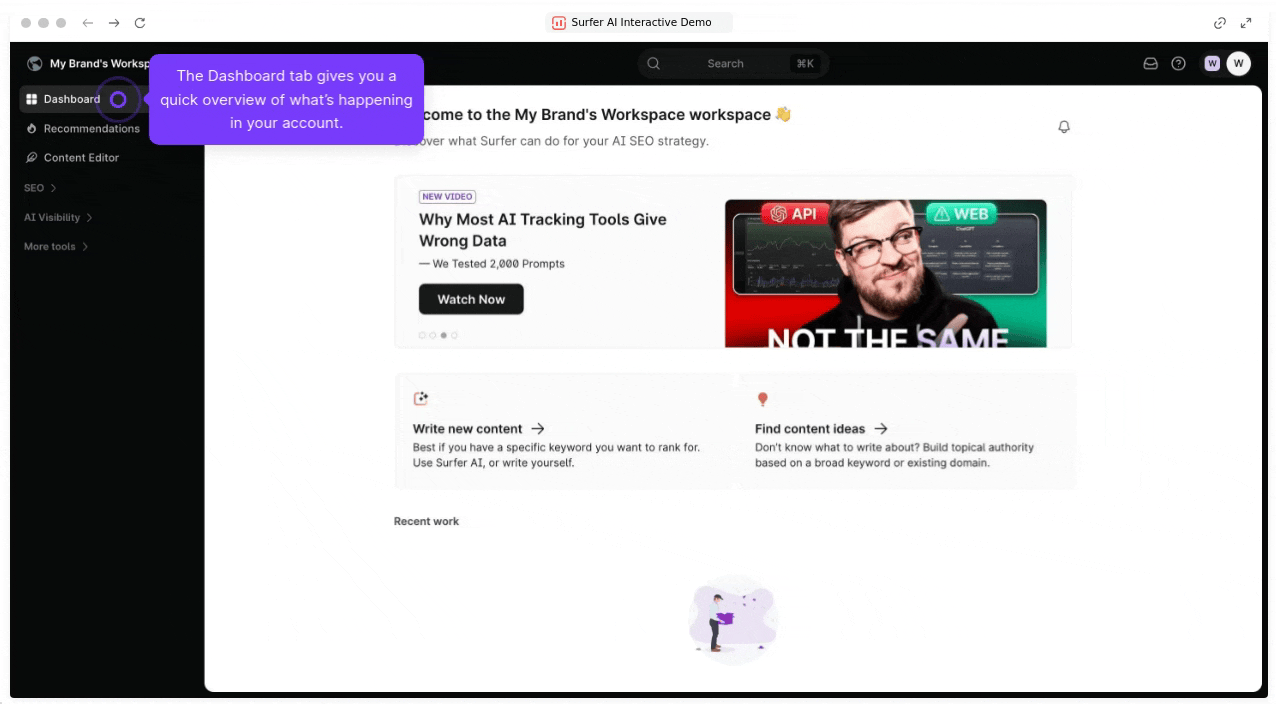
Task: Copy link via chain icon
Action: click(1220, 22)
